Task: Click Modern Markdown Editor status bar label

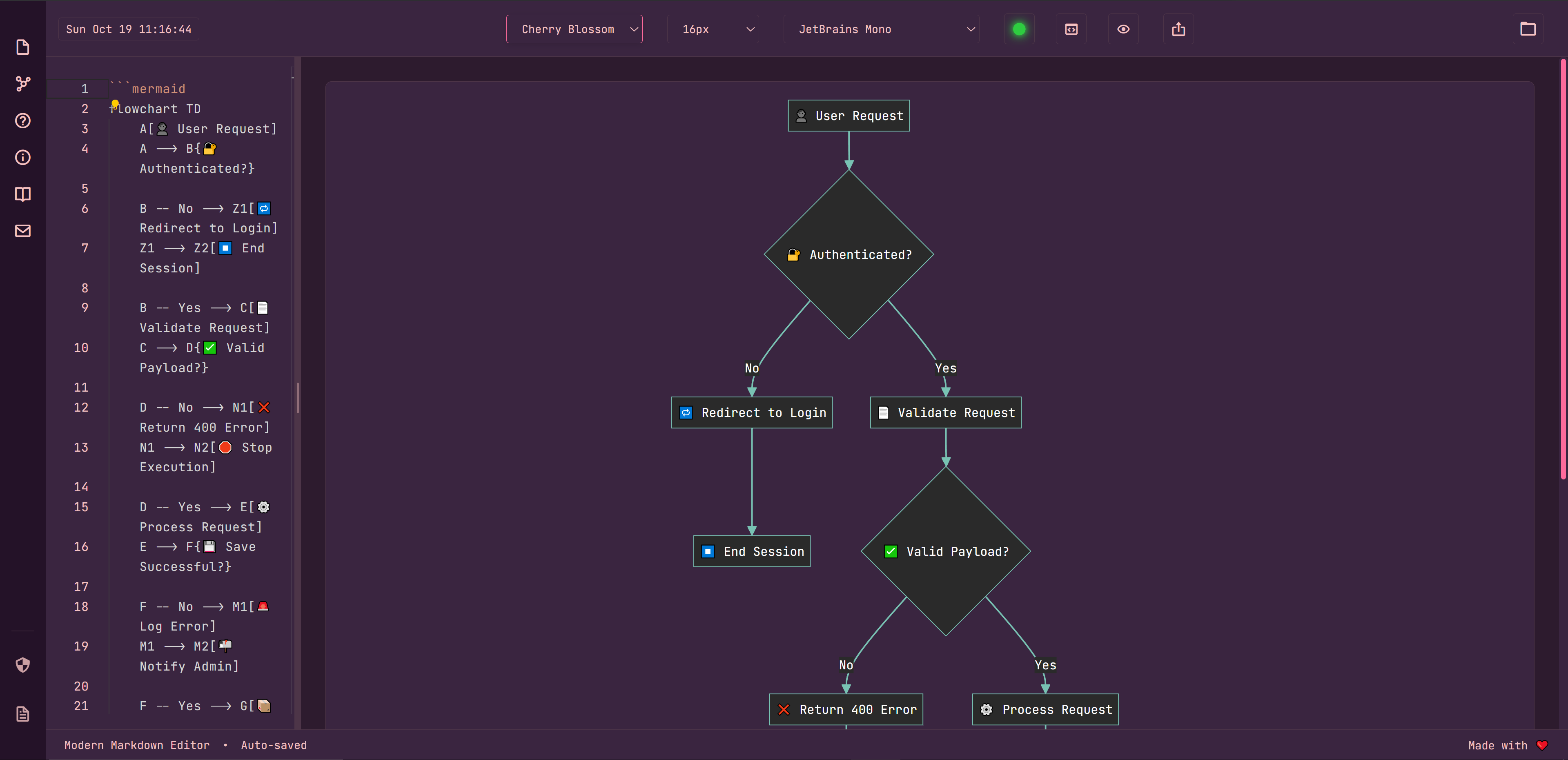Action: [x=136, y=745]
